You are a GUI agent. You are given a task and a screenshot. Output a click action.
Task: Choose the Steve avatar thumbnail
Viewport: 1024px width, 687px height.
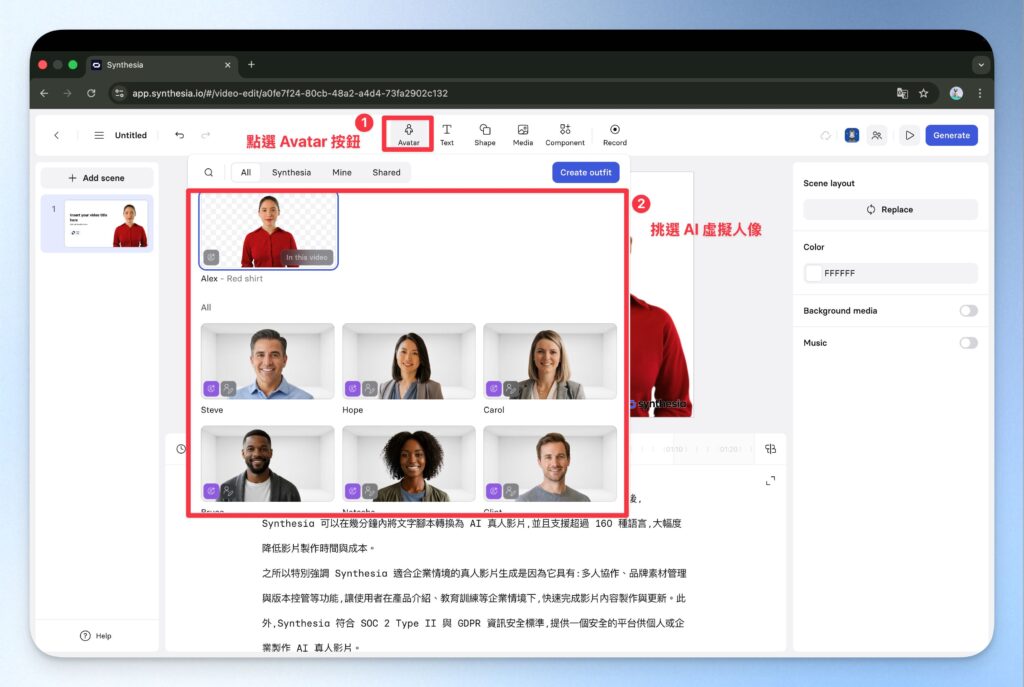267,361
